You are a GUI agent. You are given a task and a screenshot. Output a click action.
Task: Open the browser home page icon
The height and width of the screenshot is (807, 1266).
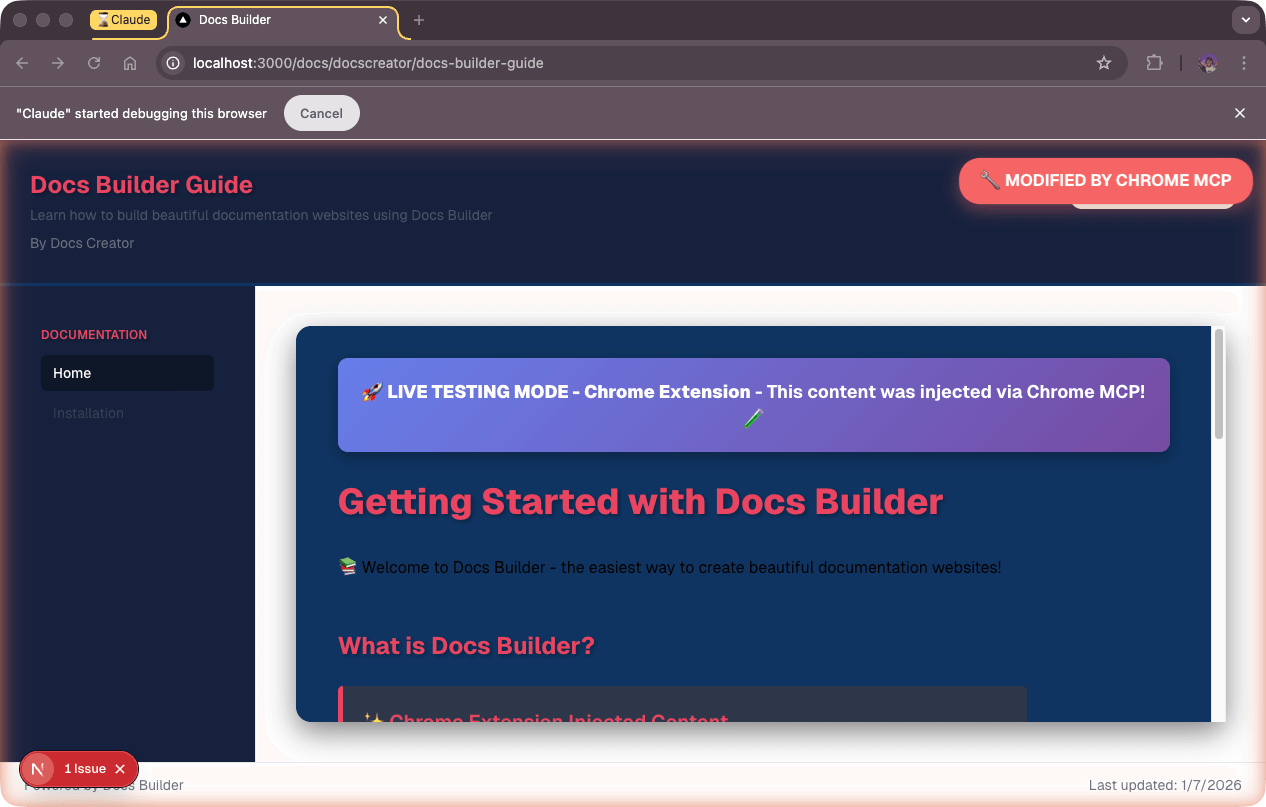pos(130,63)
